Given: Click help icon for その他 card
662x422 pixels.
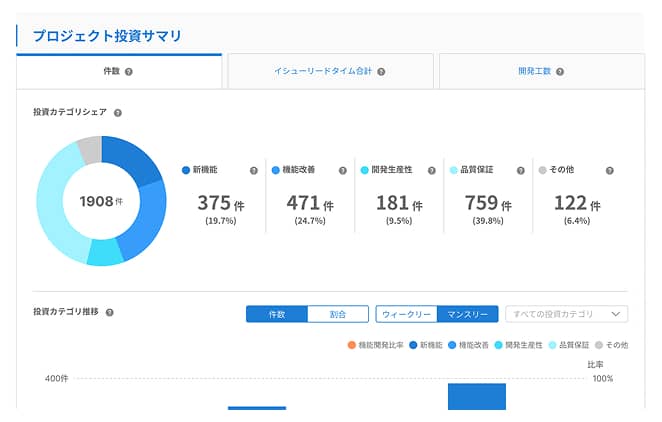Looking at the screenshot, I should click(610, 170).
